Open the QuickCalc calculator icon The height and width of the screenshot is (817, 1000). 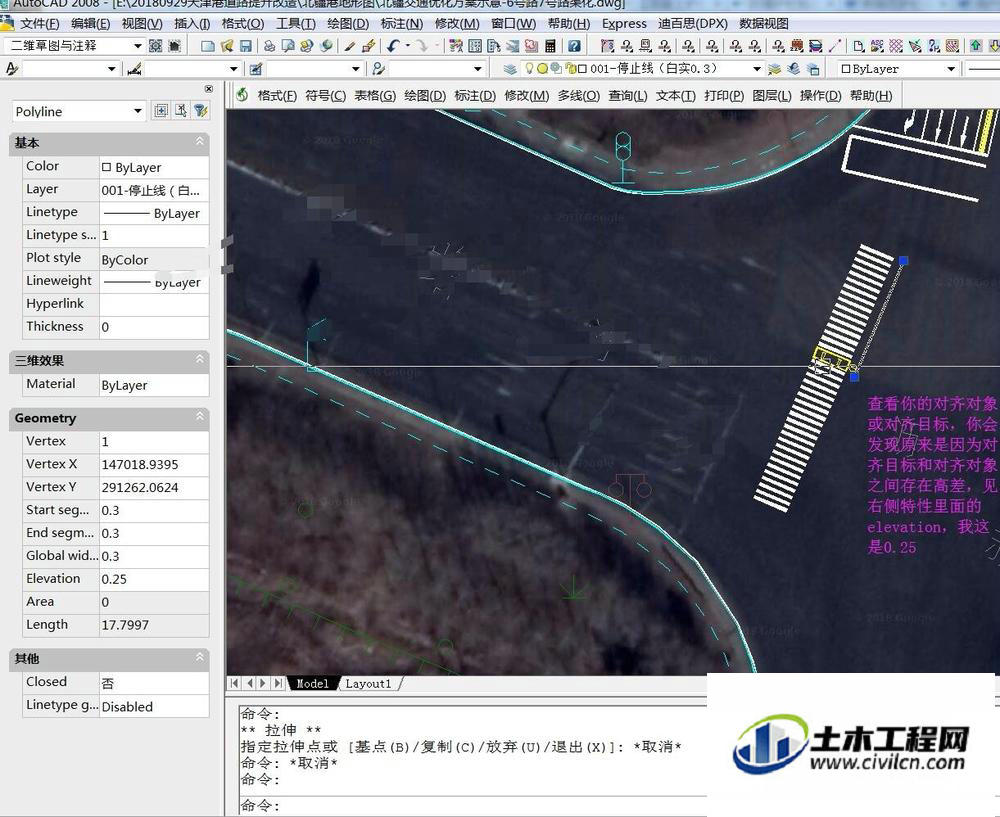click(x=550, y=46)
